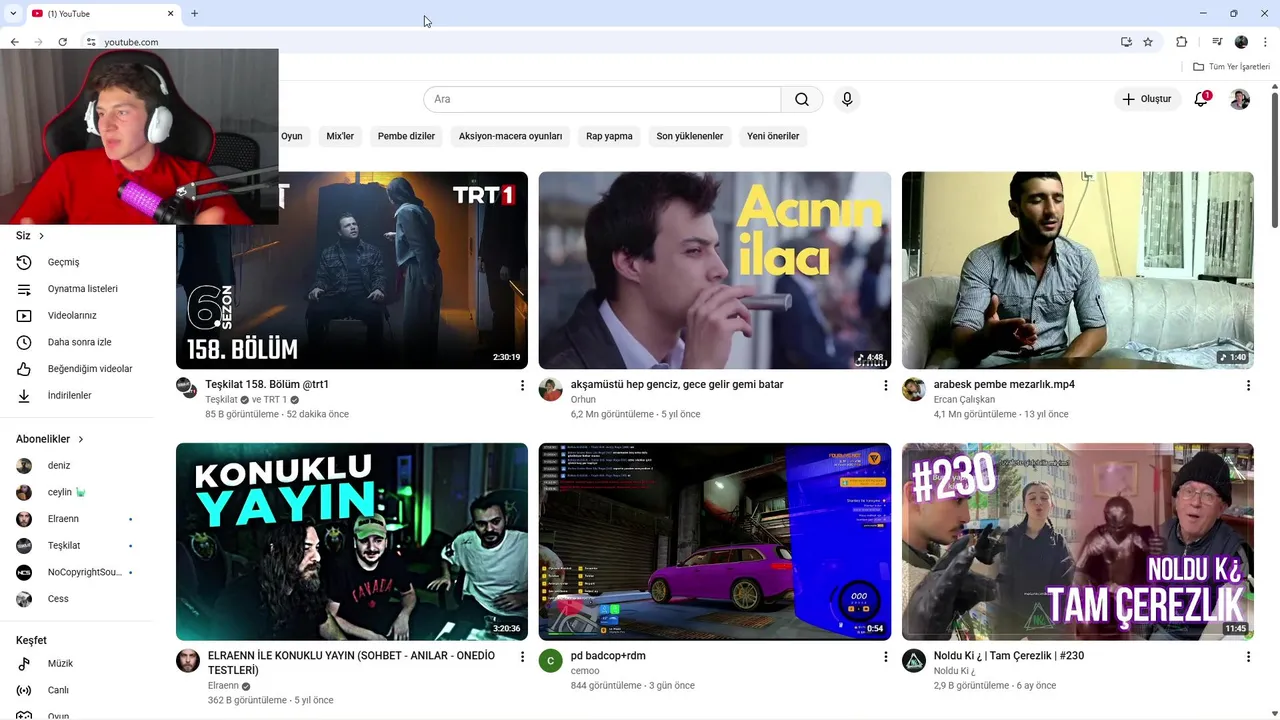Open Orhun channel avatar

[551, 389]
